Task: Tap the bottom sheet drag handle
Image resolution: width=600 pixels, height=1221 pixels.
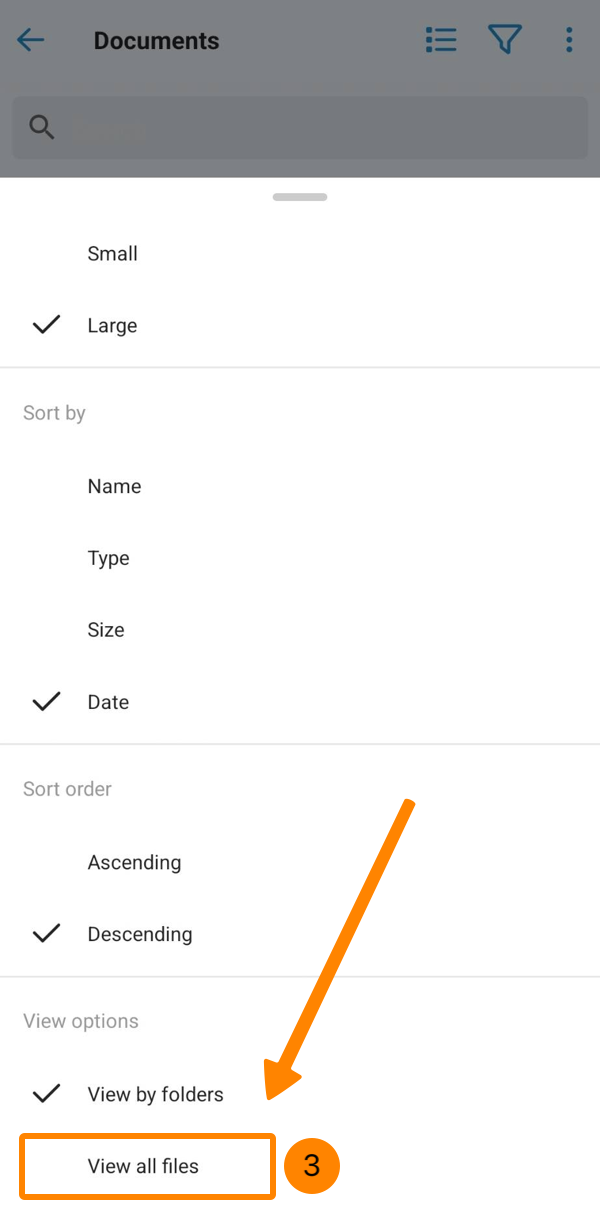Action: click(x=300, y=197)
